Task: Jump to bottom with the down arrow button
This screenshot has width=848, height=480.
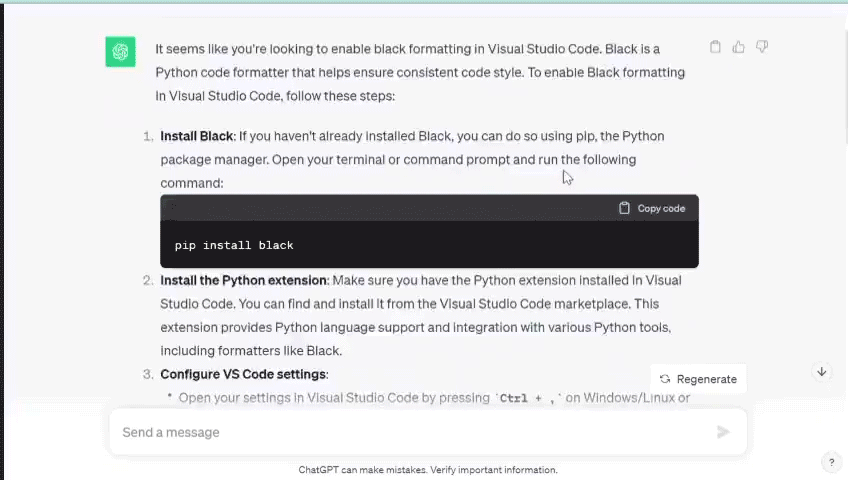Action: [x=822, y=372]
